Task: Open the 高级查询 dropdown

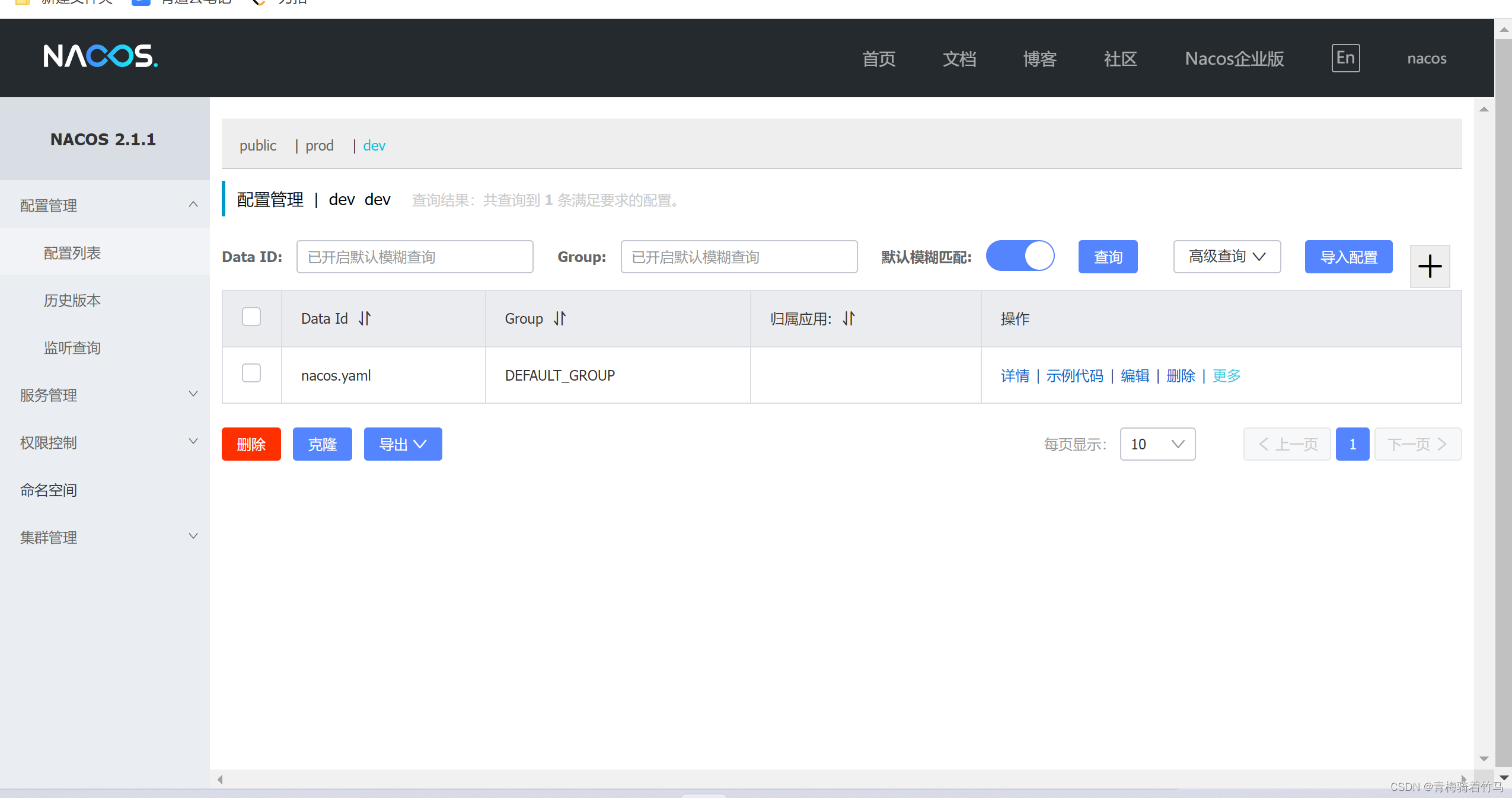Action: (x=1227, y=257)
